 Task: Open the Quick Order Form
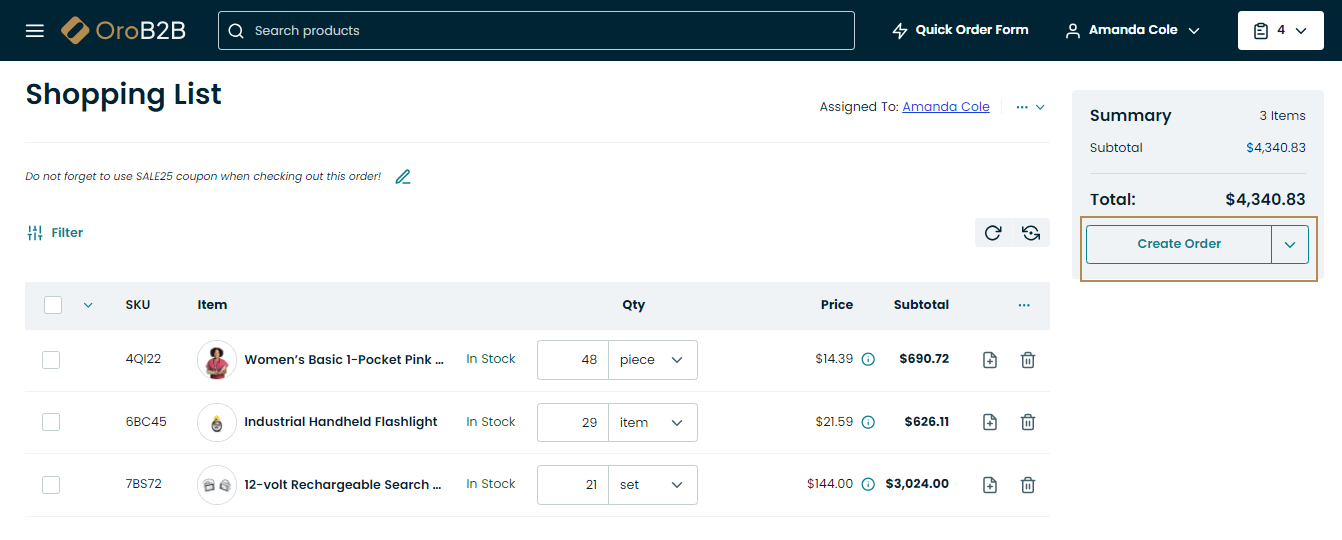point(960,31)
